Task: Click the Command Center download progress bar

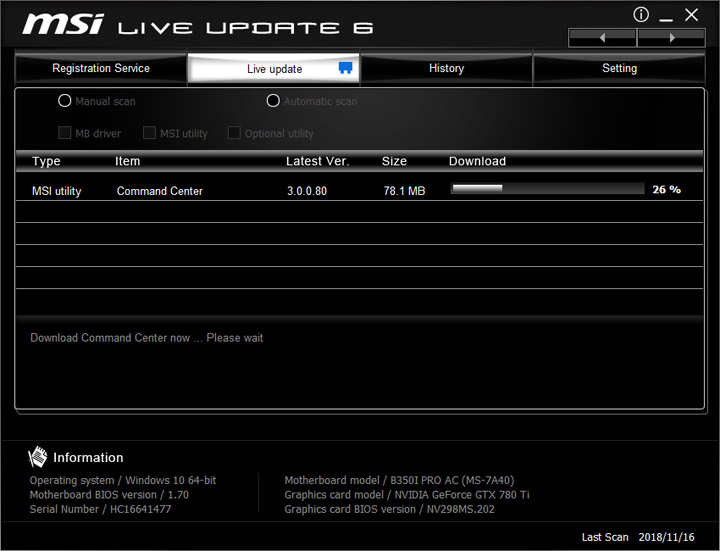Action: tap(547, 188)
